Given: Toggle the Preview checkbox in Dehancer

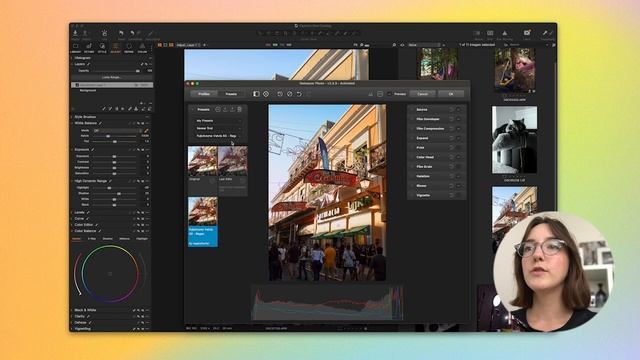Looking at the screenshot, I should coord(389,94).
